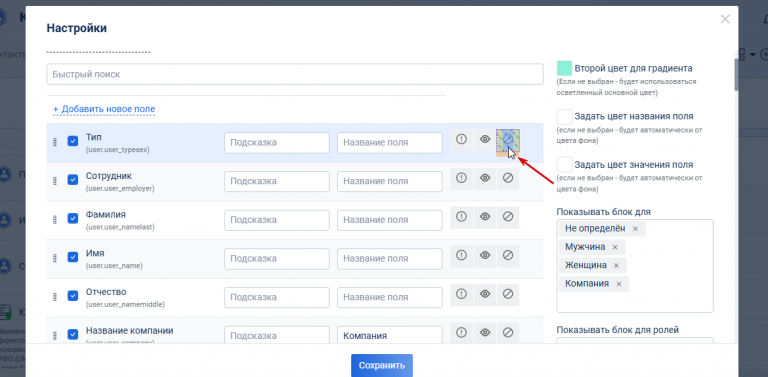Remove the Не определён tag
The width and height of the screenshot is (768, 377).
(635, 229)
